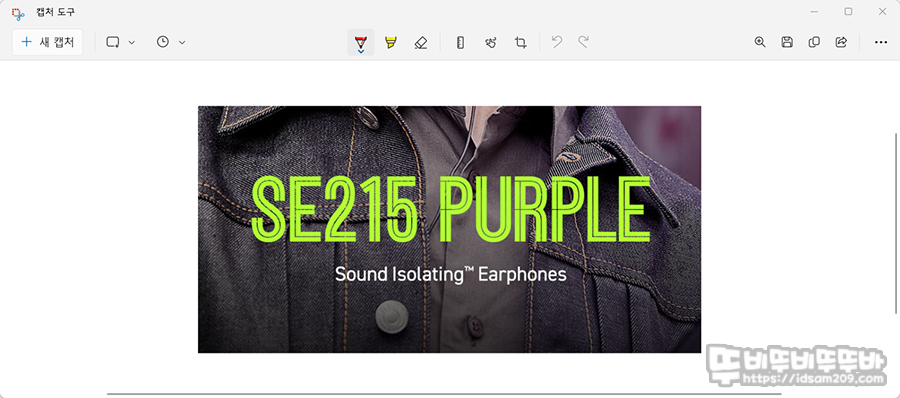Toggle the ruler tool

point(460,42)
